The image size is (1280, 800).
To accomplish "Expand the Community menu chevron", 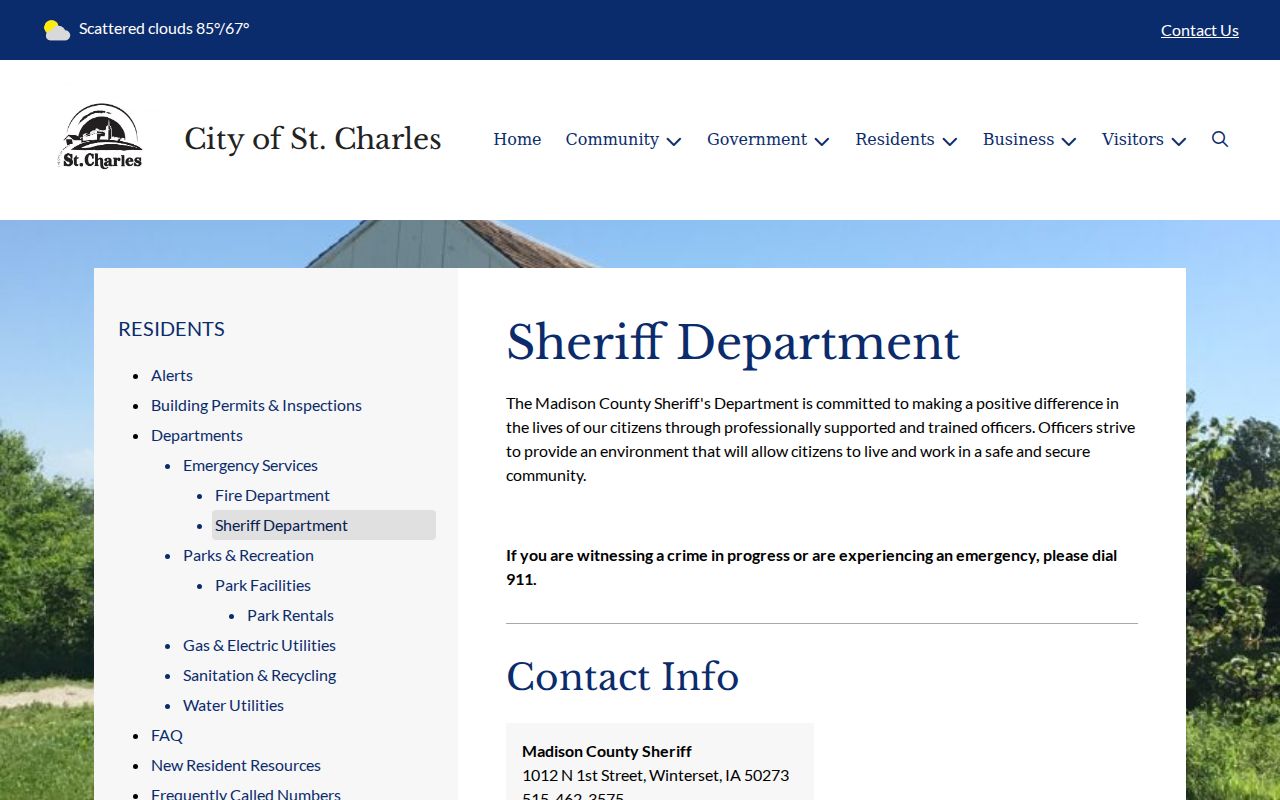I will click(x=674, y=141).
